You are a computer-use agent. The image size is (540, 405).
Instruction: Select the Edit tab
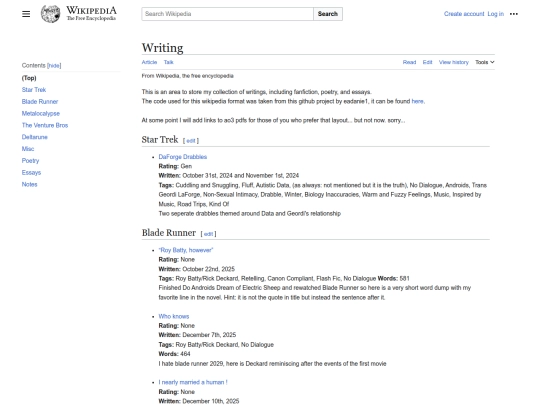click(x=427, y=62)
